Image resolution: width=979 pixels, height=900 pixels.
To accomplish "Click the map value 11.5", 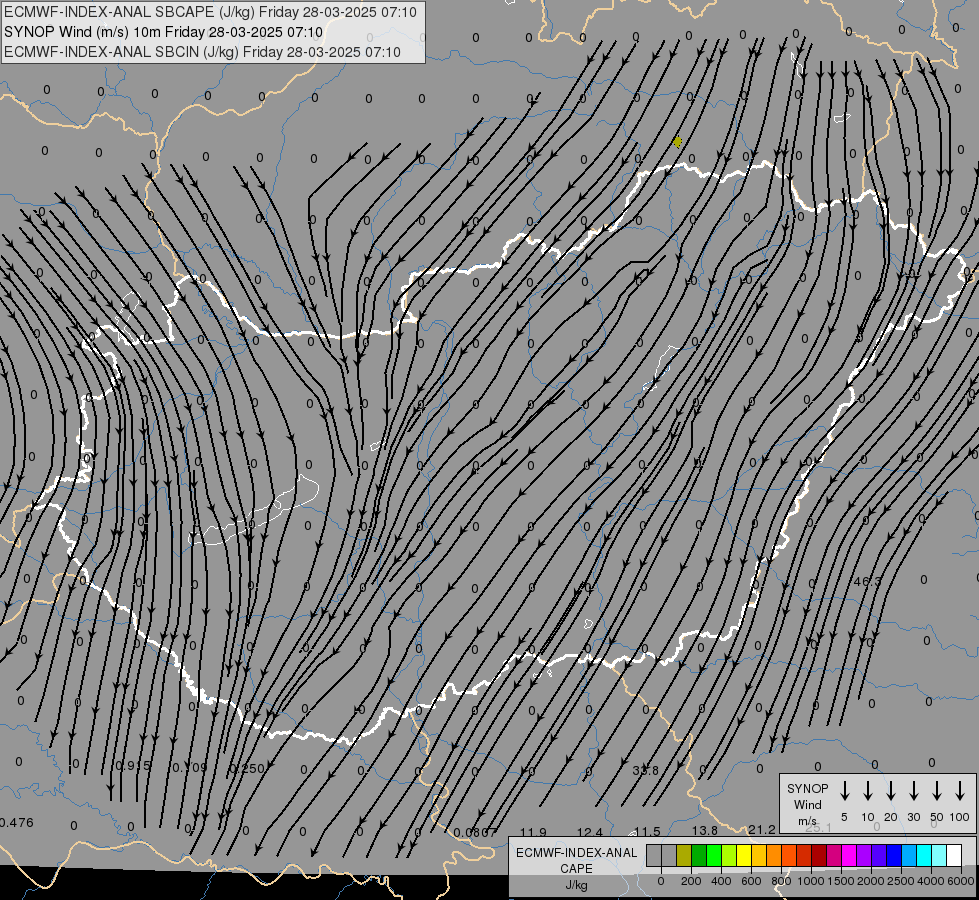I will pos(647,832).
